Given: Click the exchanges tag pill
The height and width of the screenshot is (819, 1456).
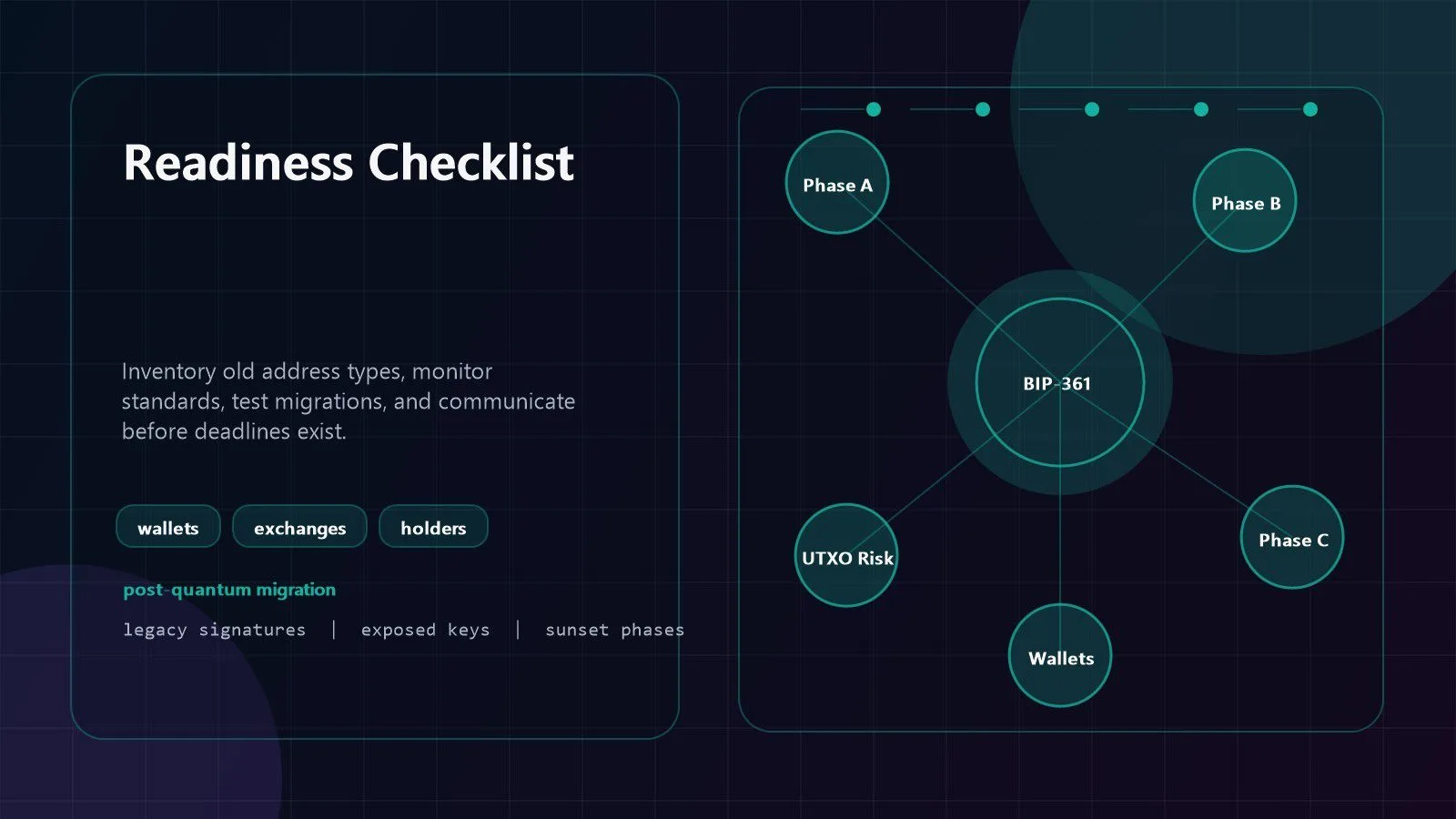Looking at the screenshot, I should tap(299, 527).
